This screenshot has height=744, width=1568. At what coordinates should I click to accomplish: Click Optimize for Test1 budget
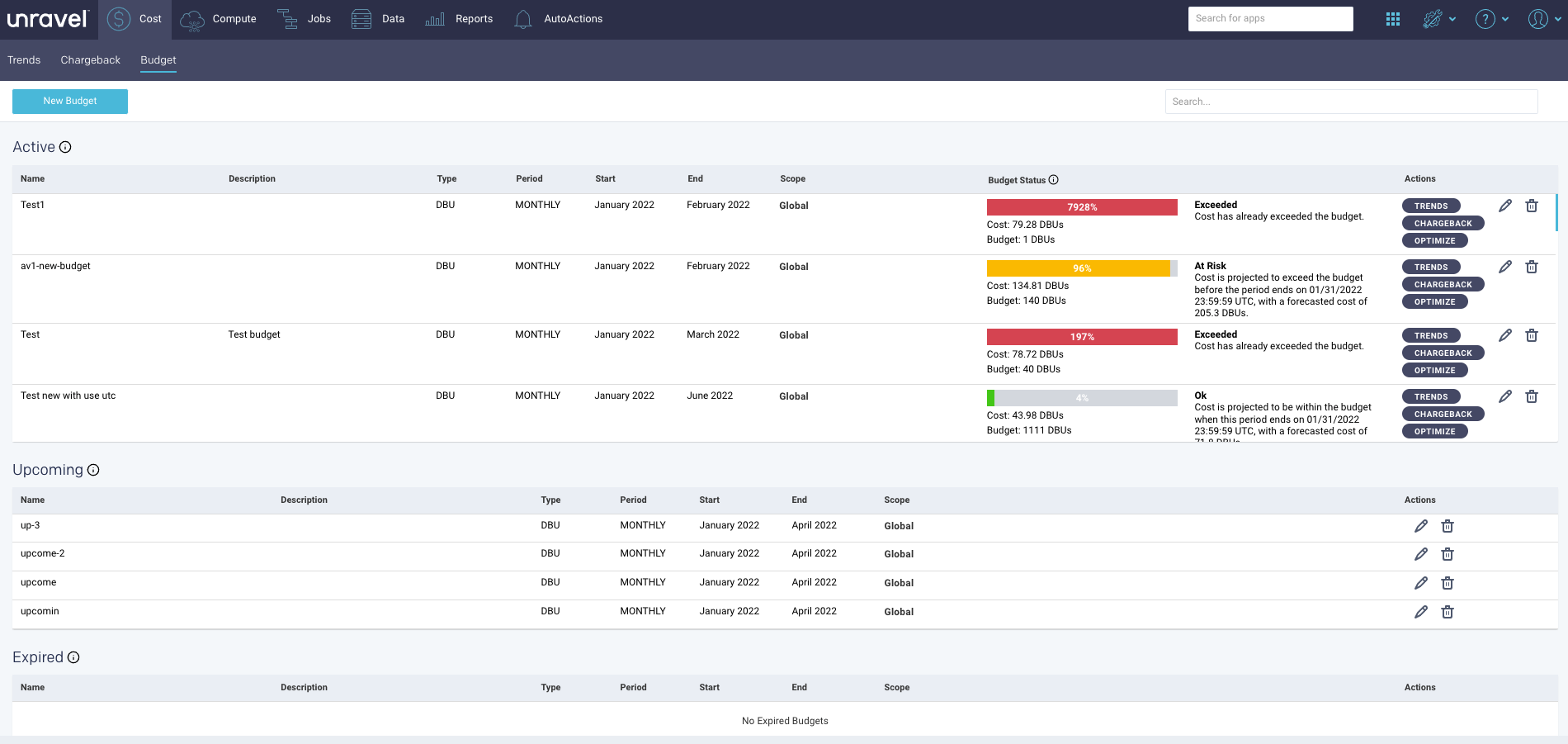click(1435, 241)
